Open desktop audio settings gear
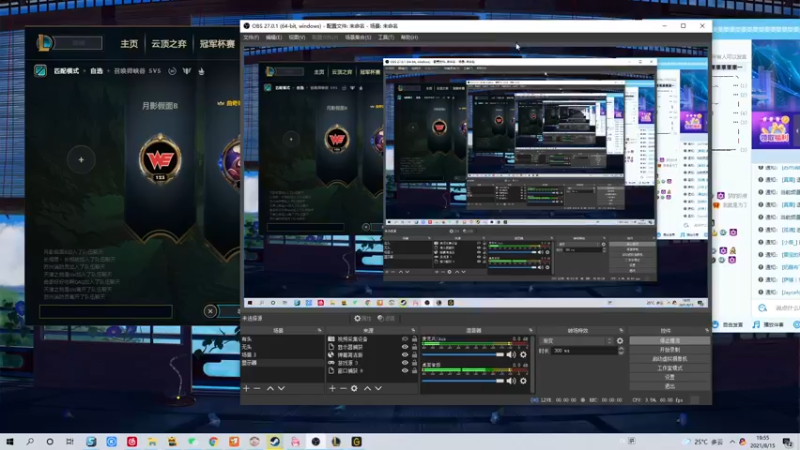The image size is (800, 450). 523,381
